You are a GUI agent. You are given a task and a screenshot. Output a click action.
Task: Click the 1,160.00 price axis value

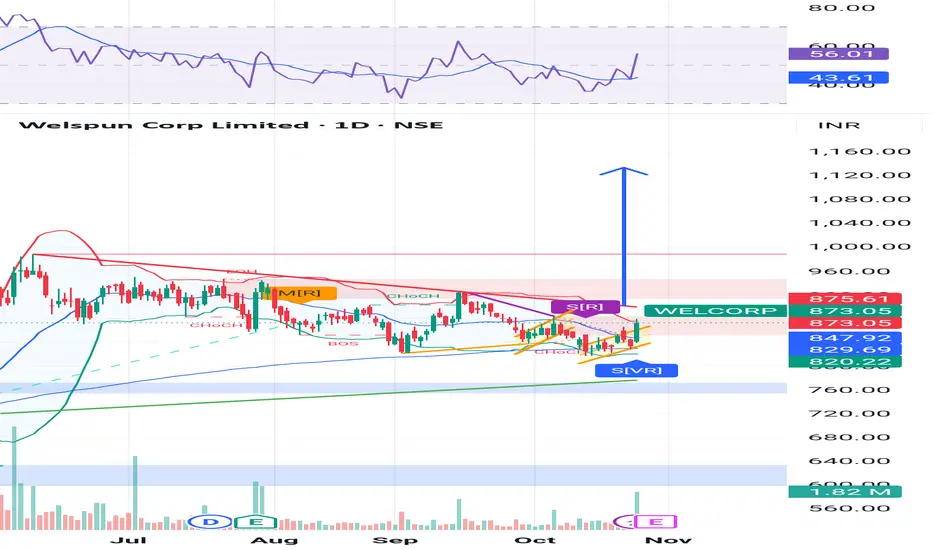860,152
